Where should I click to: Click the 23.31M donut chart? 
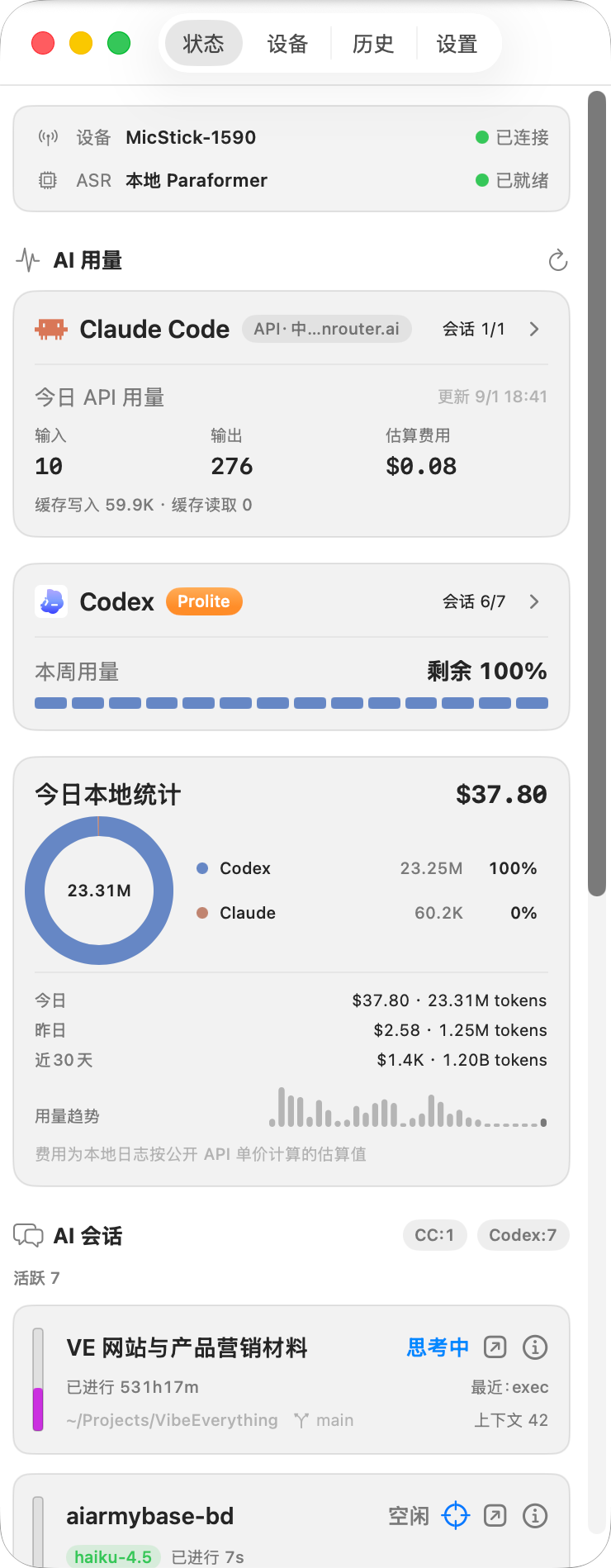99,891
